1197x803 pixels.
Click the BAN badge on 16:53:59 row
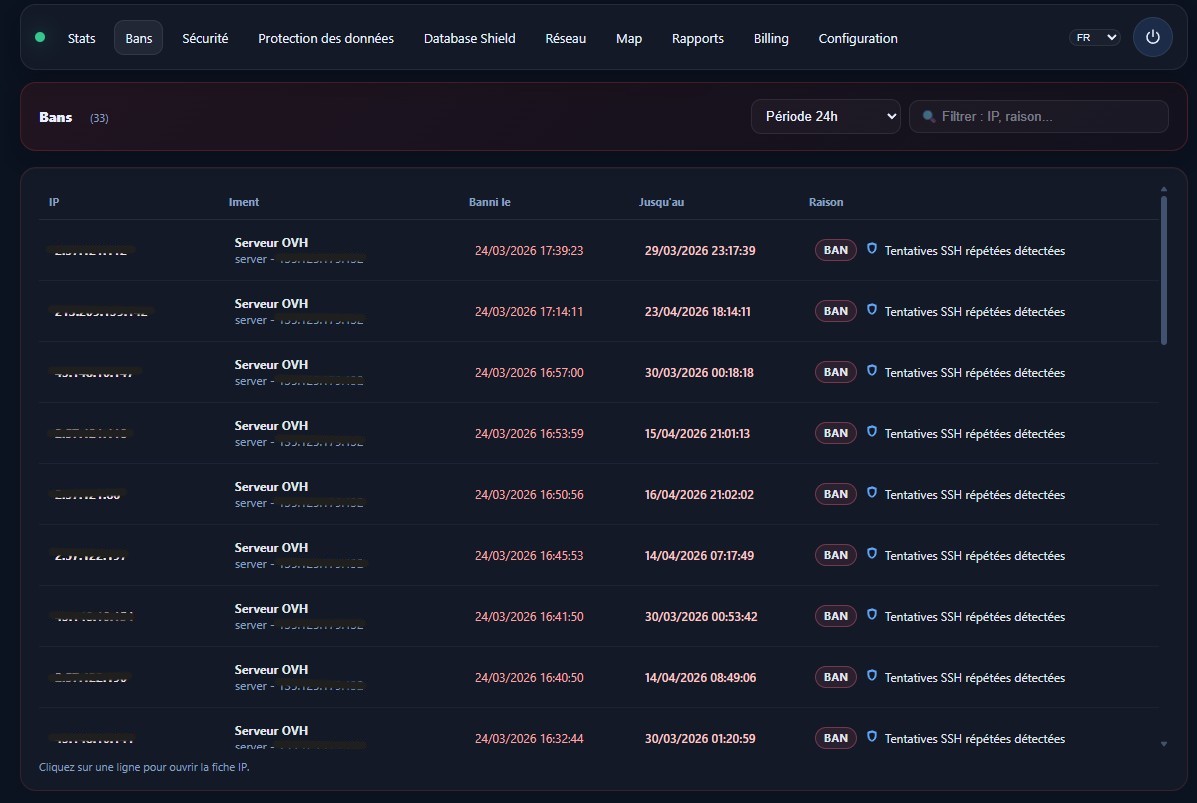coord(835,433)
